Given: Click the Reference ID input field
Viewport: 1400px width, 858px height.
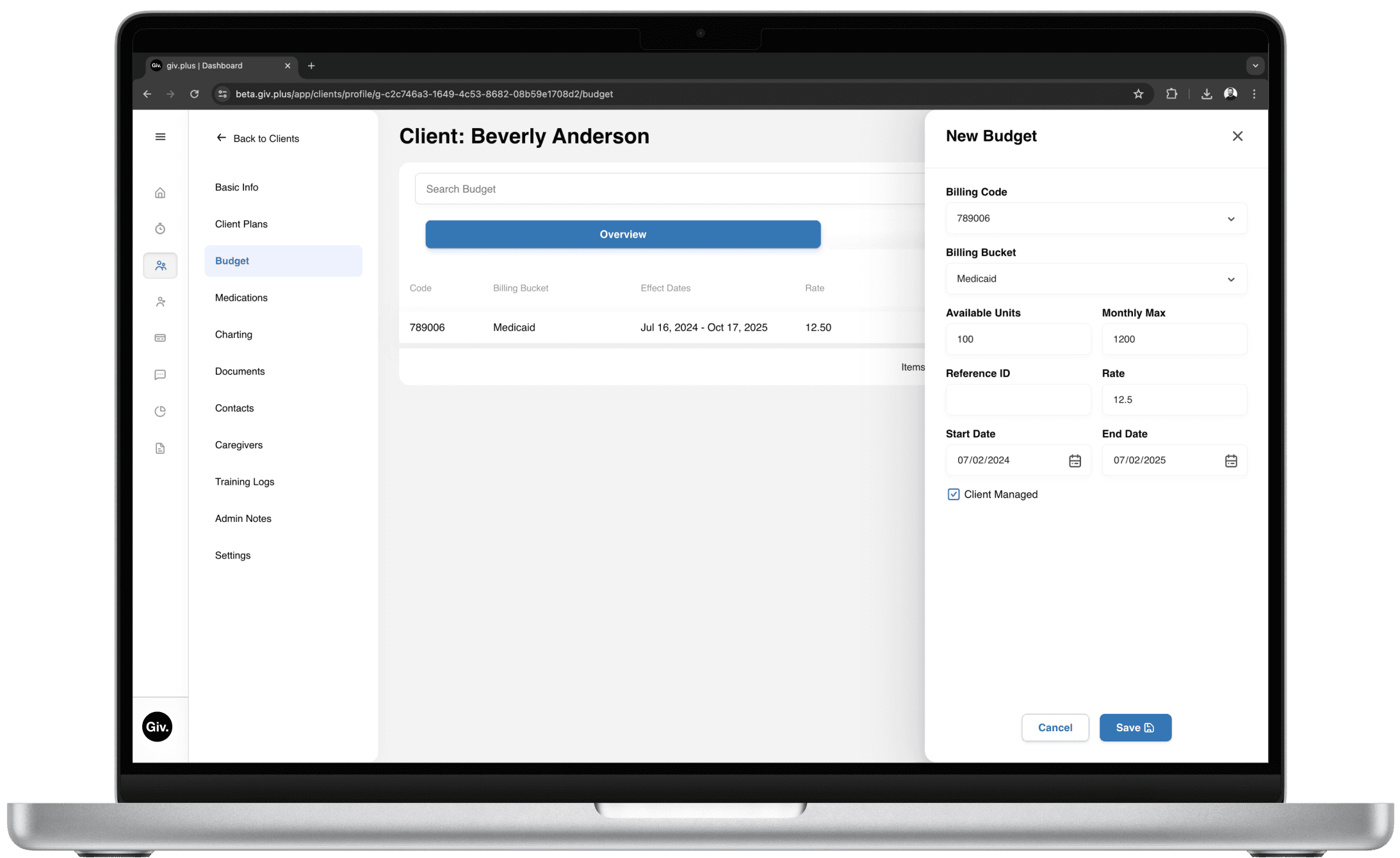Looking at the screenshot, I should point(1018,400).
